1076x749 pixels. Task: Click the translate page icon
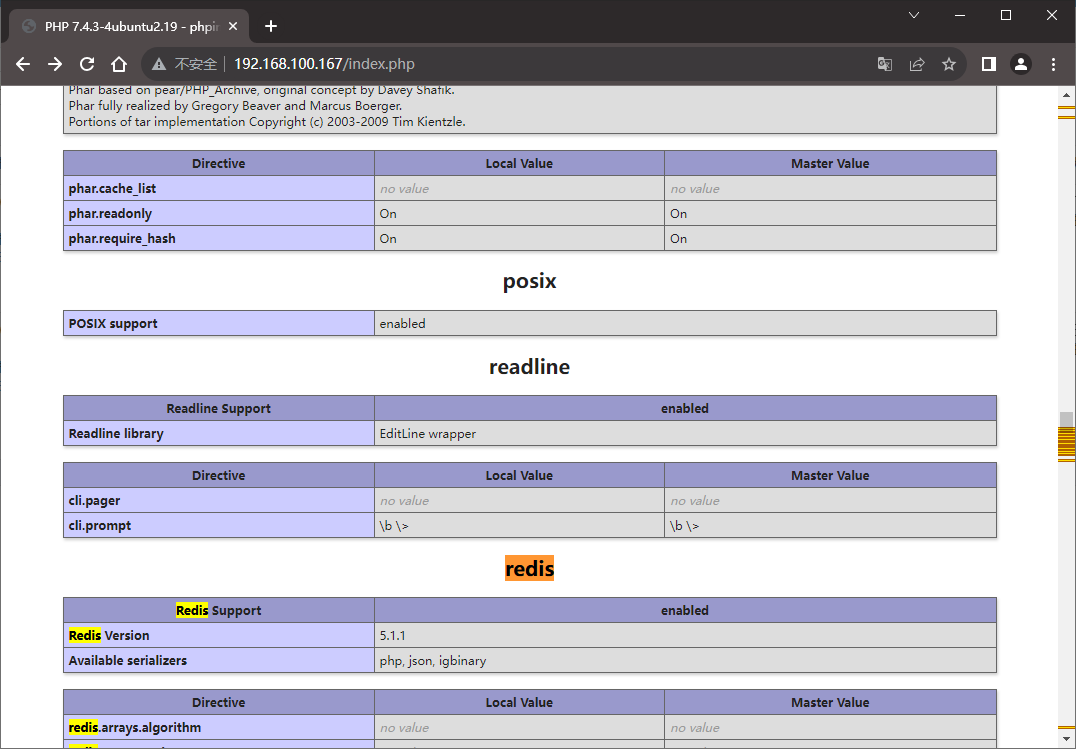coord(885,64)
